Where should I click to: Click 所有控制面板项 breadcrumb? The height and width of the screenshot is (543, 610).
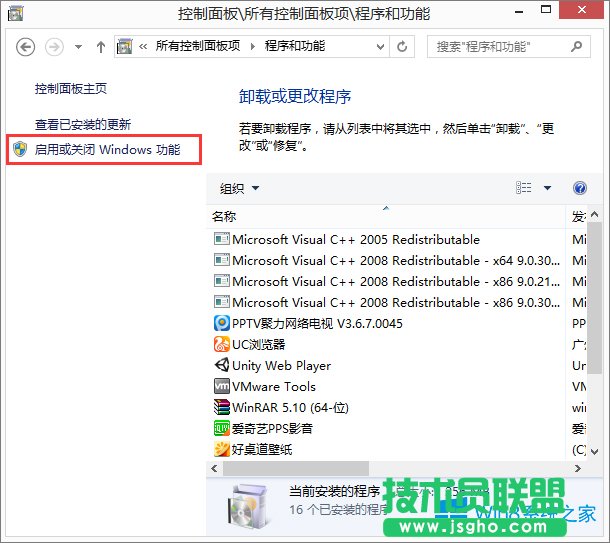[x=198, y=46]
